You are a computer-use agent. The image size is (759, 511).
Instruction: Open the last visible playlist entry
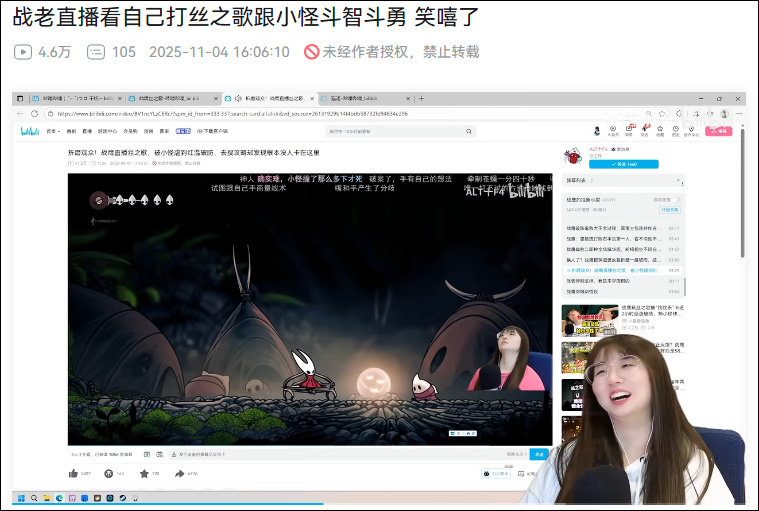623,291
